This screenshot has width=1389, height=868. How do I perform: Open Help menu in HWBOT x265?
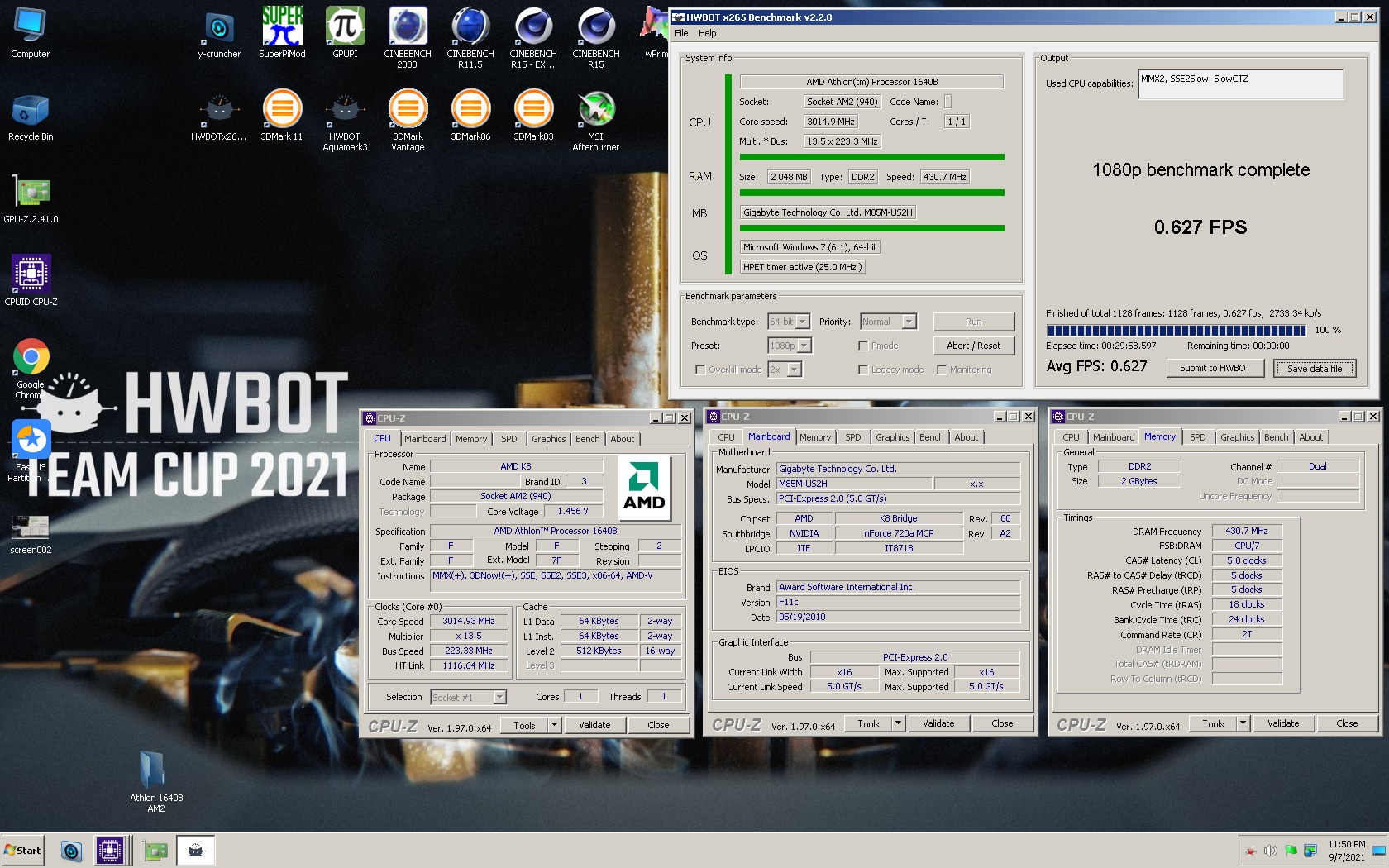pos(708,33)
